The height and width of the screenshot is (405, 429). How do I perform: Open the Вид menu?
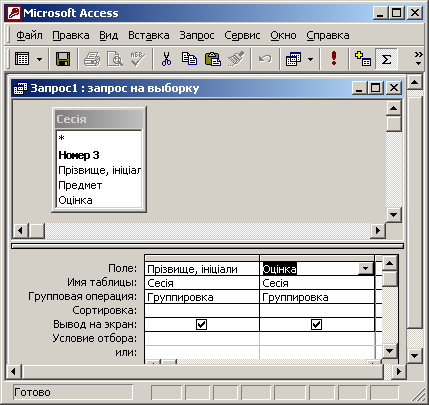point(109,35)
